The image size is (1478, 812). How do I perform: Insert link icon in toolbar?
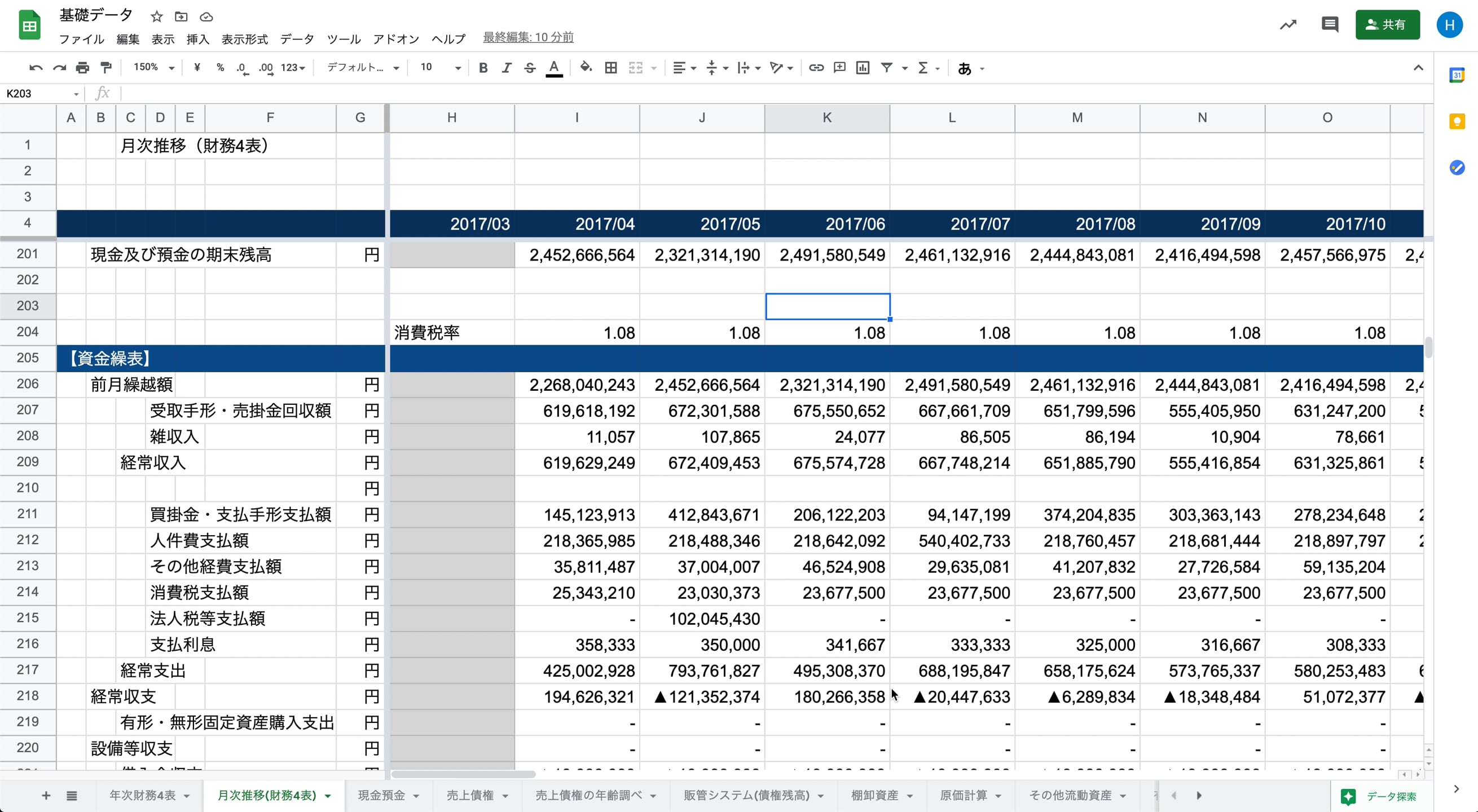816,68
